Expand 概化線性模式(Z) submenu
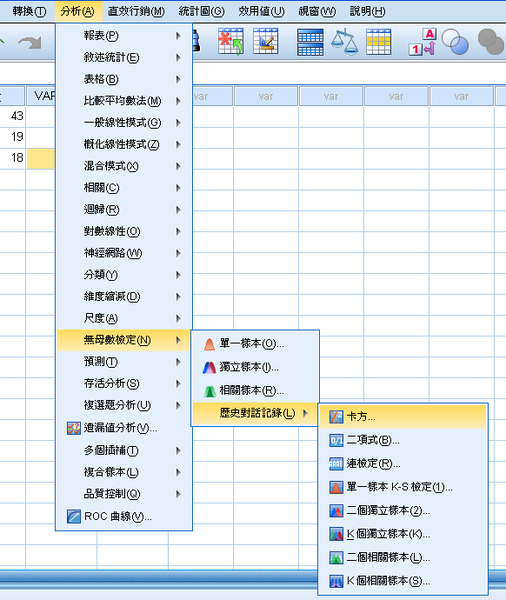 124,145
